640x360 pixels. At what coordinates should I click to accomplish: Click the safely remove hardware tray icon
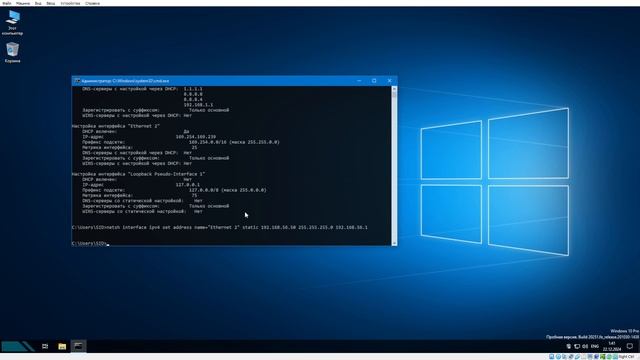point(569,346)
